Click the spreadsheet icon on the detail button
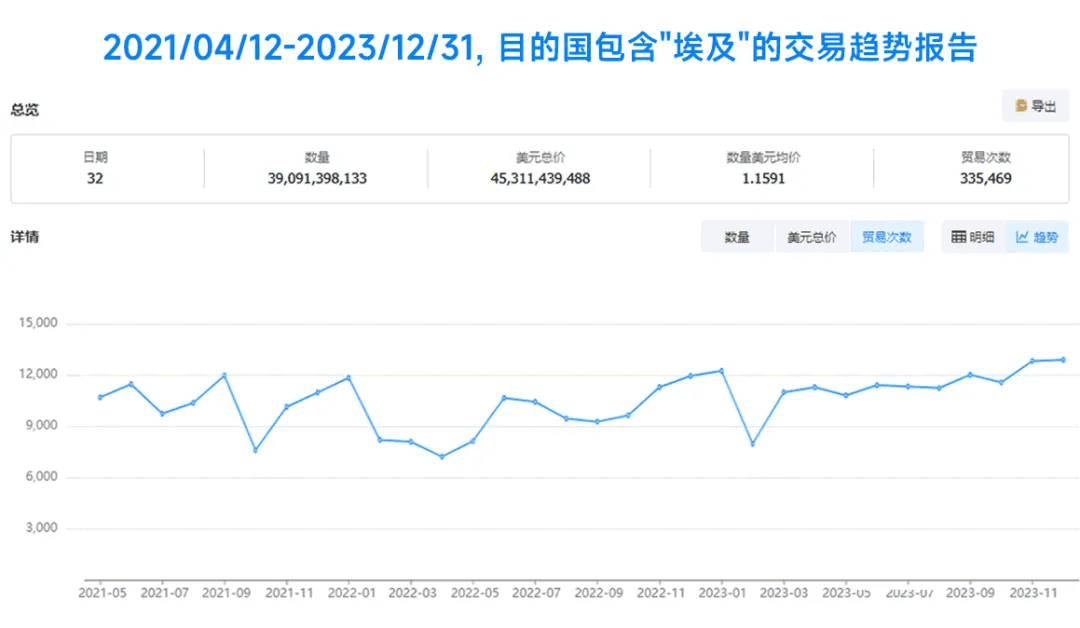Viewport: 1080px width, 628px height. pos(958,237)
